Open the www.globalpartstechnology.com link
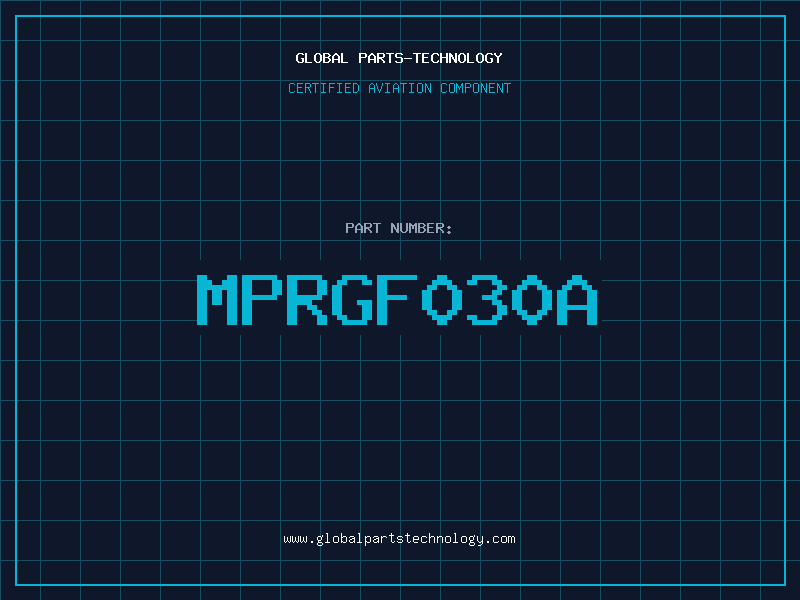The height and width of the screenshot is (600, 800). pyautogui.click(x=399, y=539)
